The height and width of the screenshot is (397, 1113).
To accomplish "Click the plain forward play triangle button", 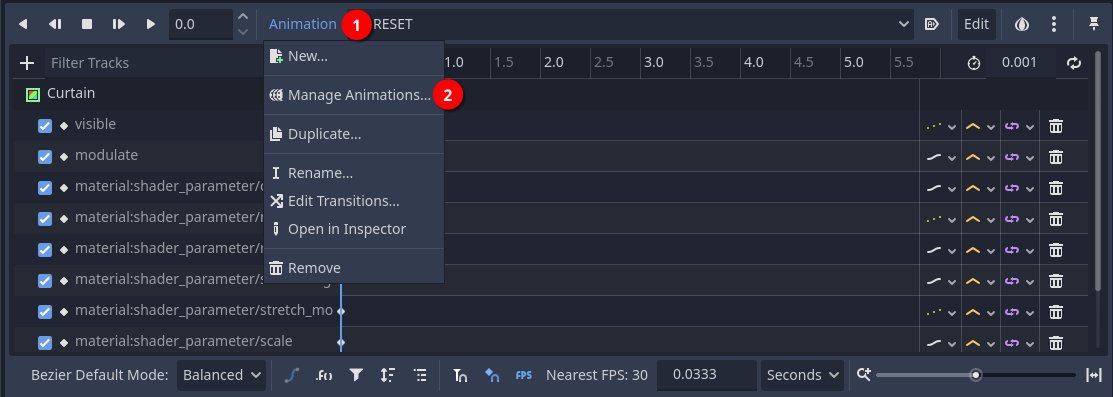I will tap(150, 24).
